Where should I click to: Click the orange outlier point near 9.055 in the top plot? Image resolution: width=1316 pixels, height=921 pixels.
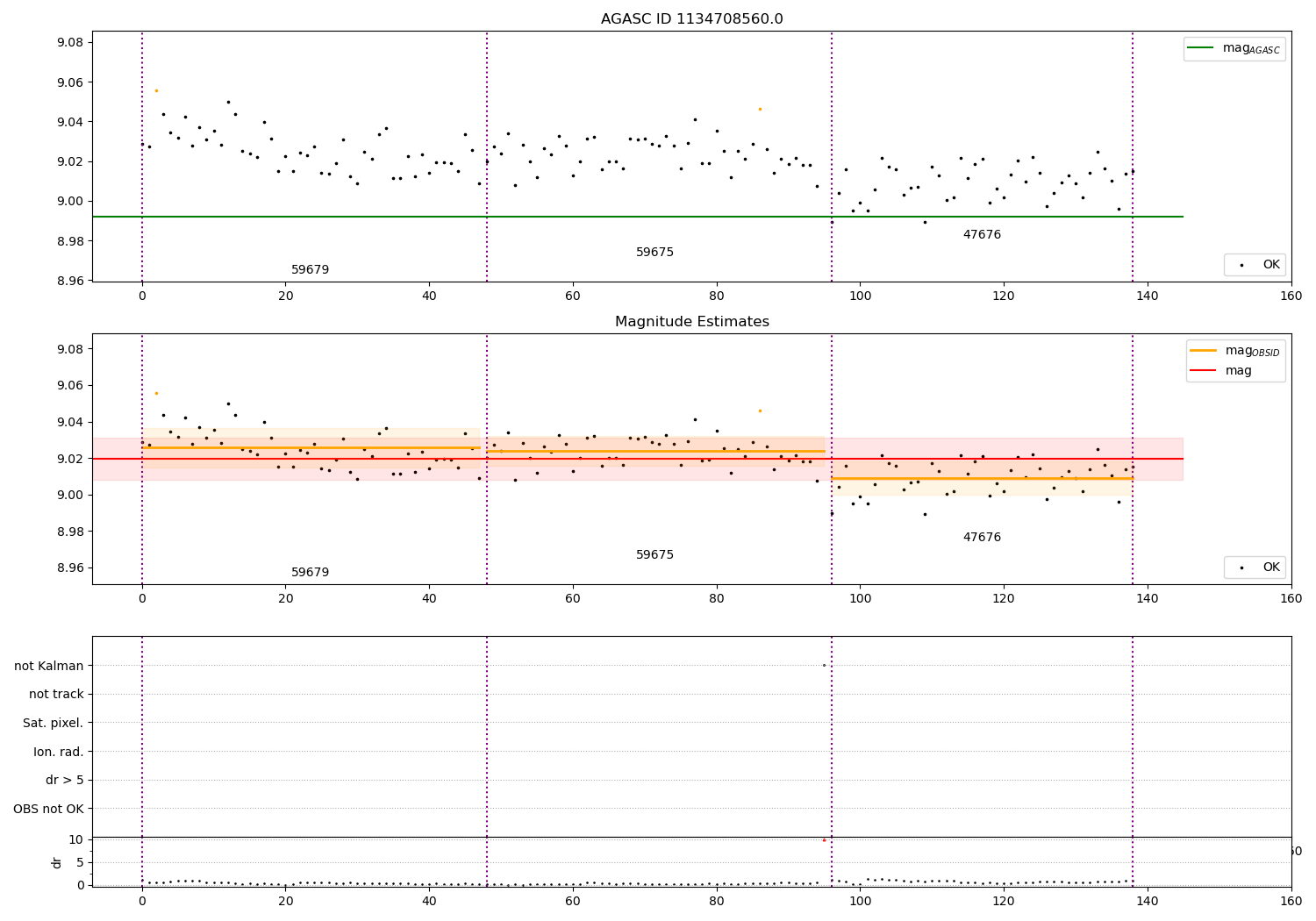tap(156, 90)
